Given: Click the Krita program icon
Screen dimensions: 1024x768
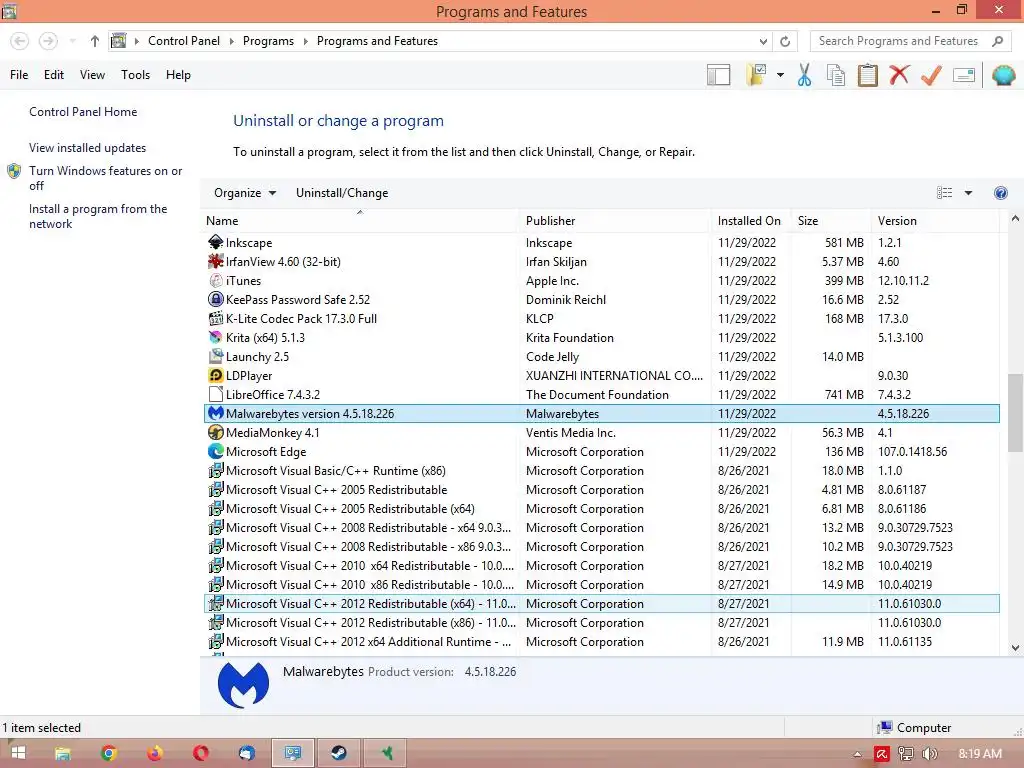Looking at the screenshot, I should pos(216,337).
